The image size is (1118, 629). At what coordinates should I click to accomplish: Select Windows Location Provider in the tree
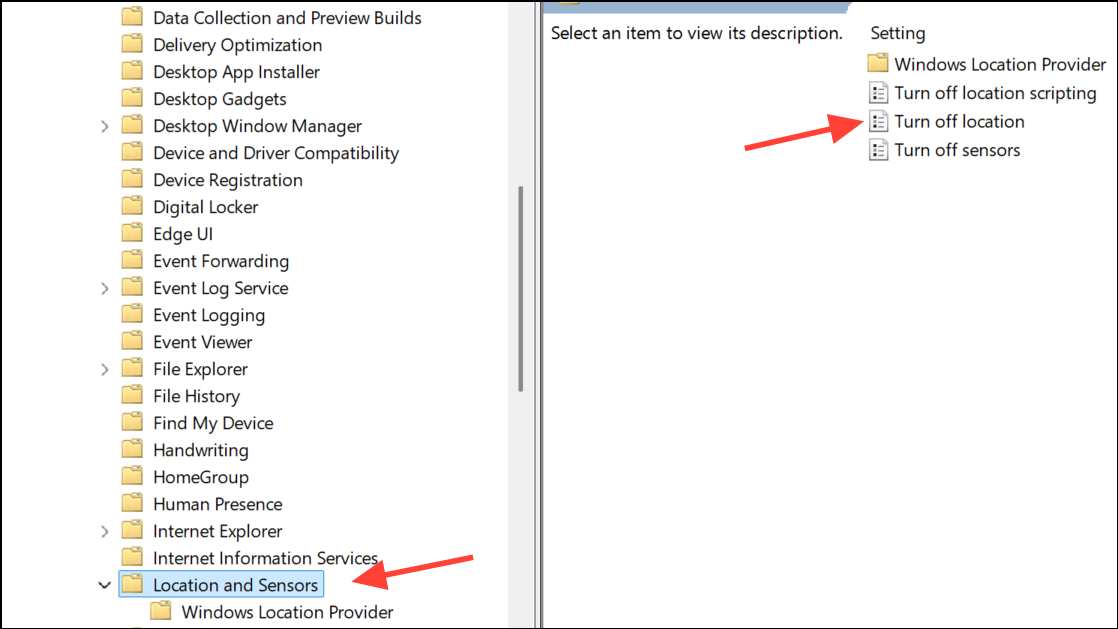pos(287,612)
